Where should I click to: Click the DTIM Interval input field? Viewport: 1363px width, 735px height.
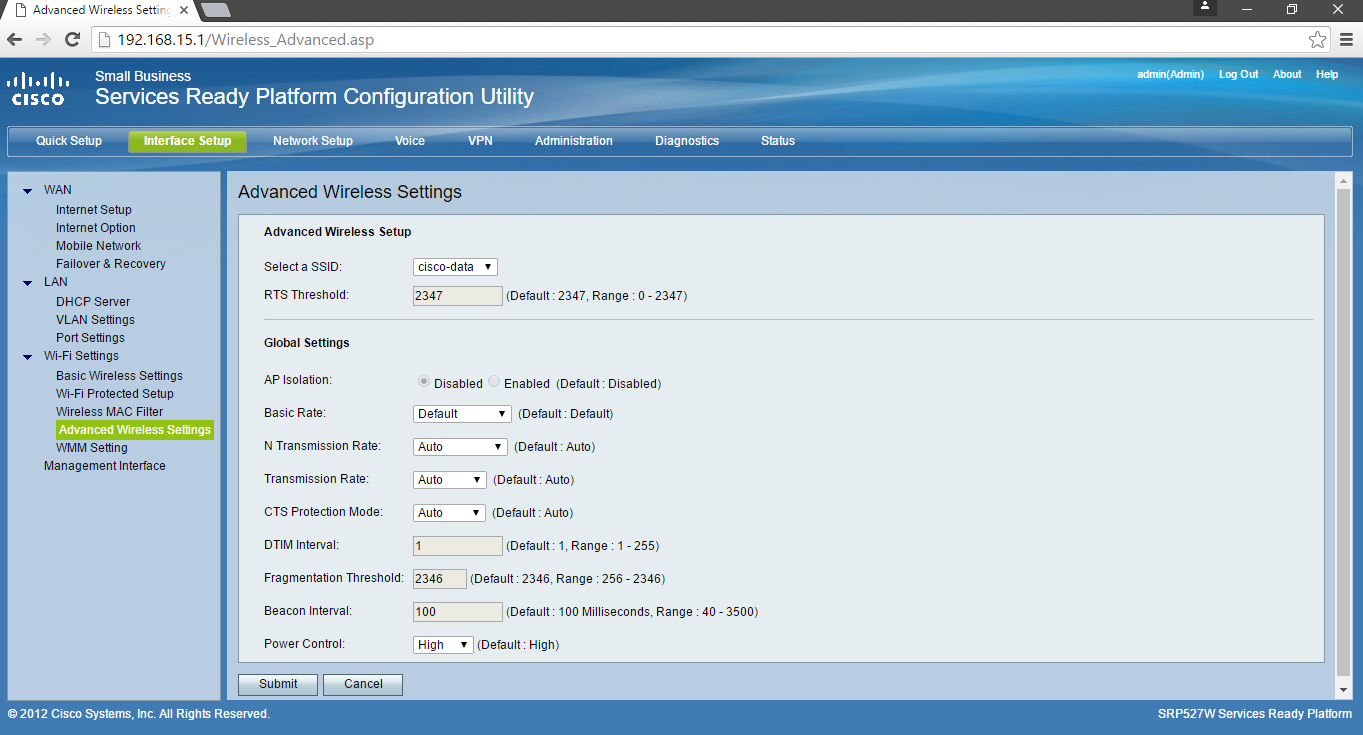click(458, 546)
